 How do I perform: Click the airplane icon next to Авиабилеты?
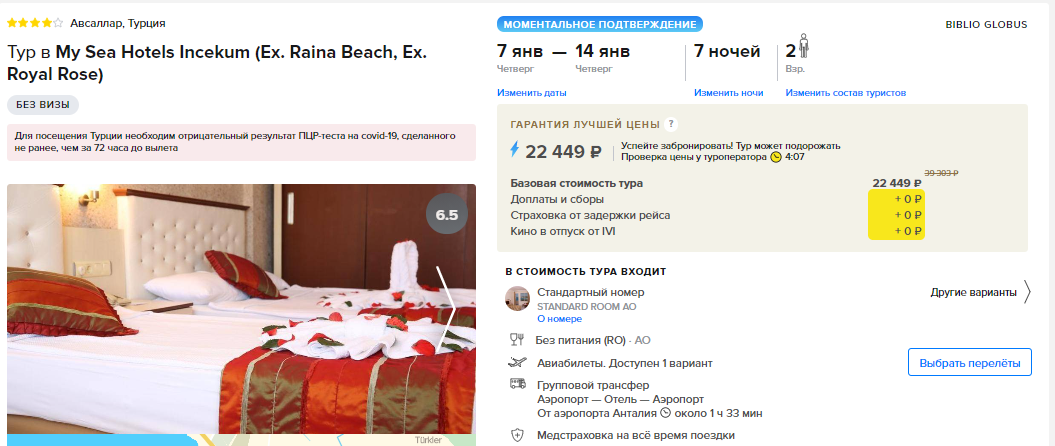coord(517,363)
